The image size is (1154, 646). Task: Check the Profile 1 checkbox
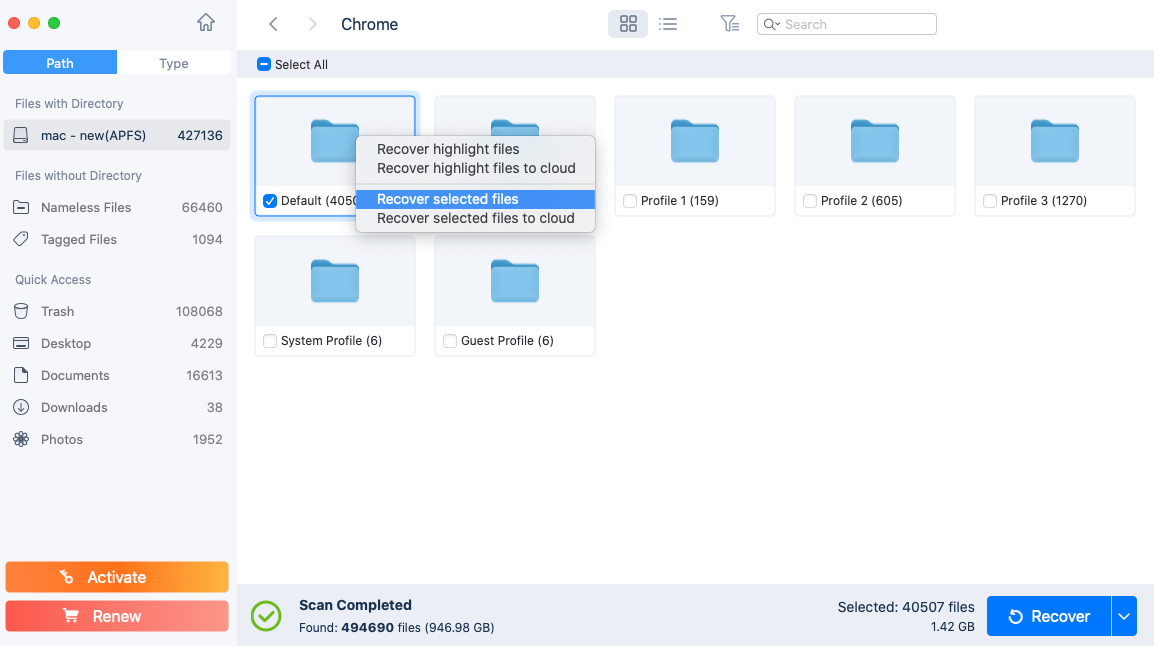pos(630,201)
